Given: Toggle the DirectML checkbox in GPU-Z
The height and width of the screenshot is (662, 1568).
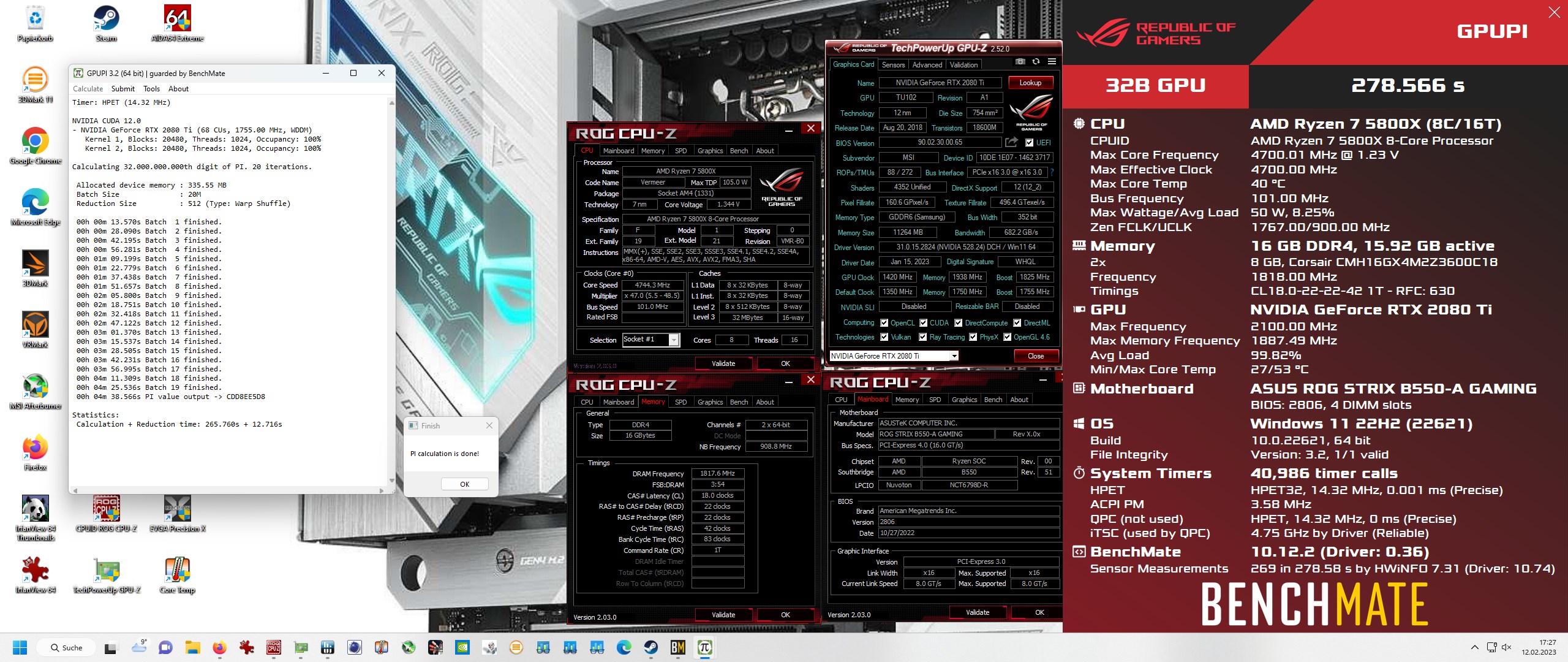Looking at the screenshot, I should 1017,323.
